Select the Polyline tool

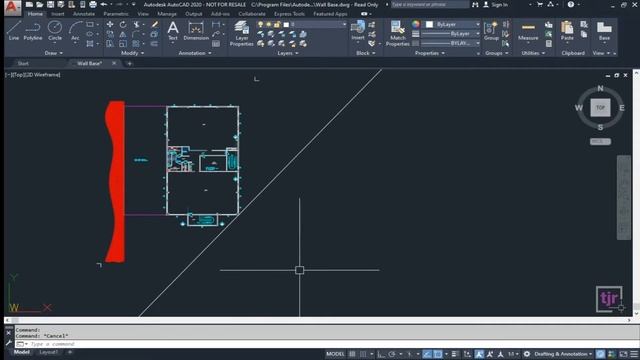click(33, 31)
